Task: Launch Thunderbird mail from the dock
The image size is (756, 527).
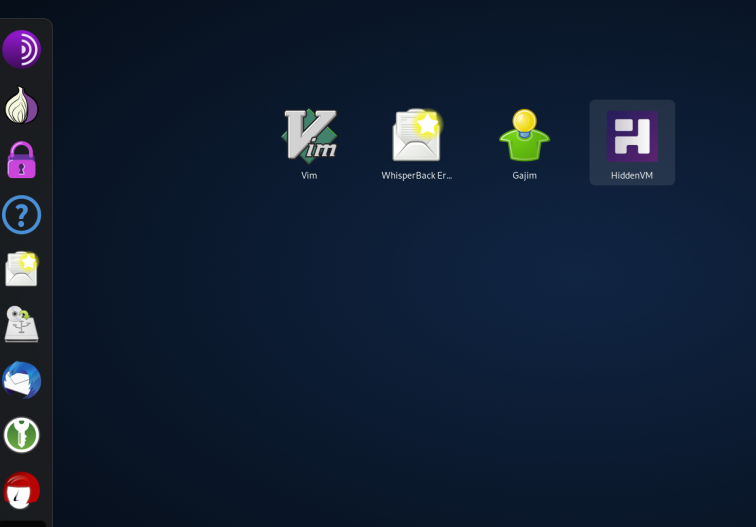Action: pos(22,380)
